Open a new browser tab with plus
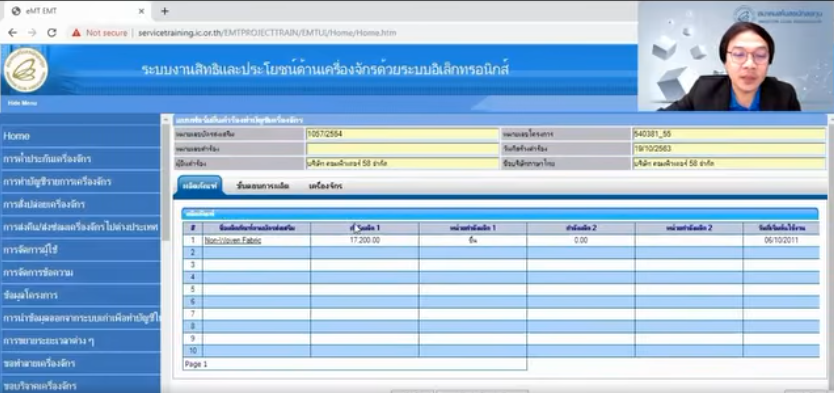This screenshot has height=393, width=834. [x=164, y=11]
